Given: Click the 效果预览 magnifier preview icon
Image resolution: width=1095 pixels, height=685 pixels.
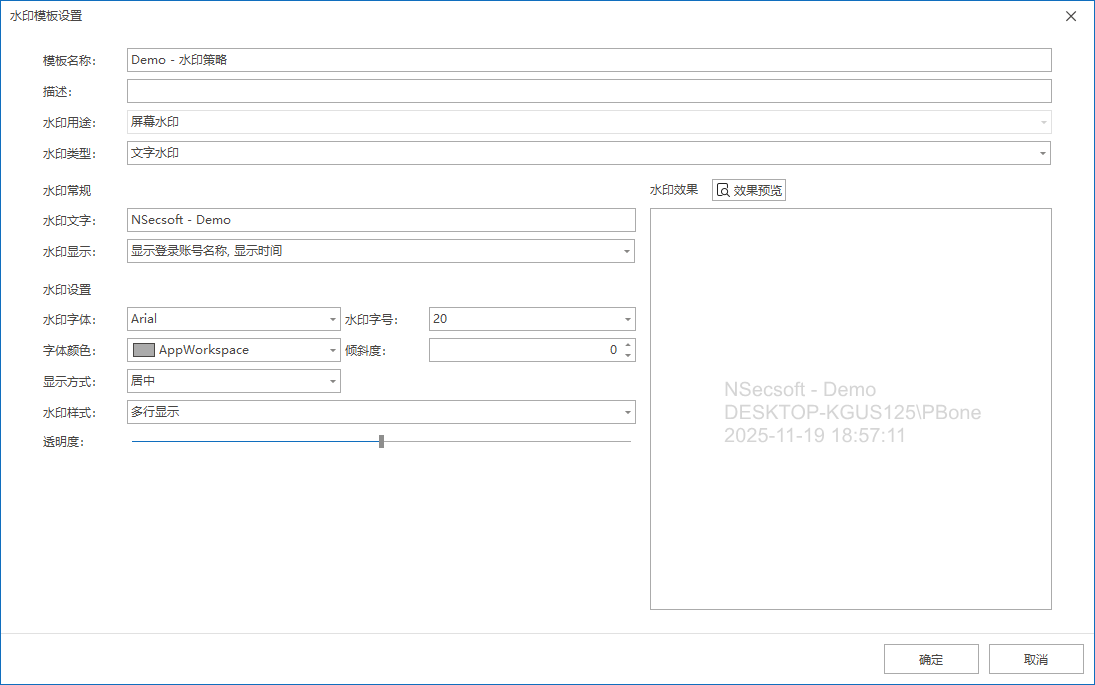Looking at the screenshot, I should click(x=723, y=190).
